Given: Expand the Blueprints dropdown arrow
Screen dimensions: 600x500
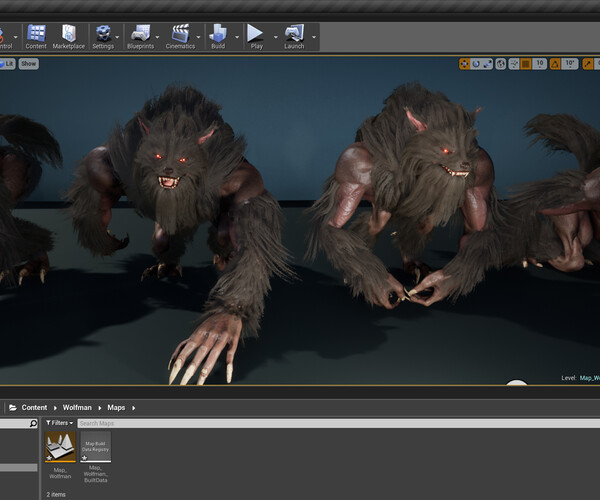Looking at the screenshot, I should coord(157,37).
